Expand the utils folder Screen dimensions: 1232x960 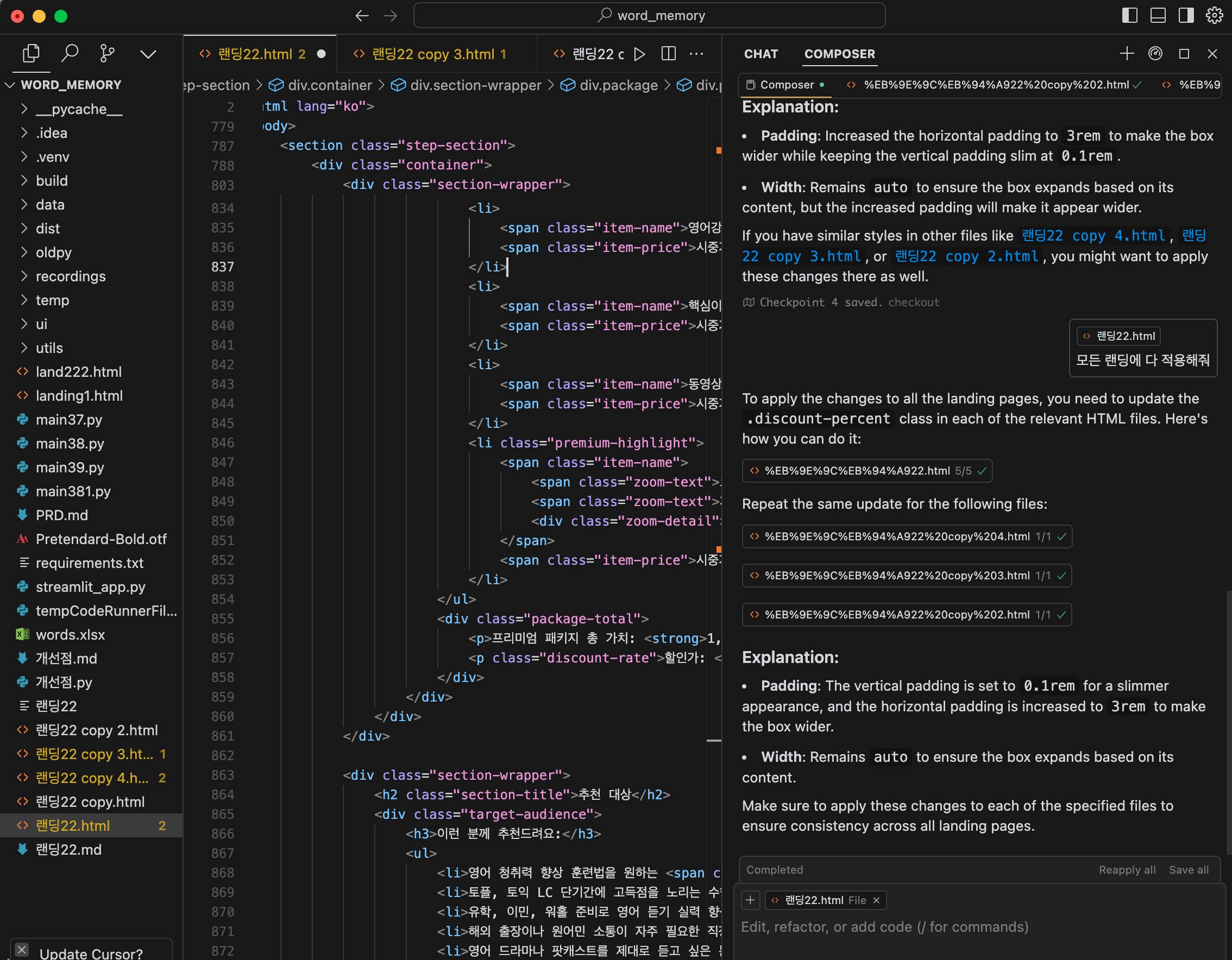coord(49,348)
